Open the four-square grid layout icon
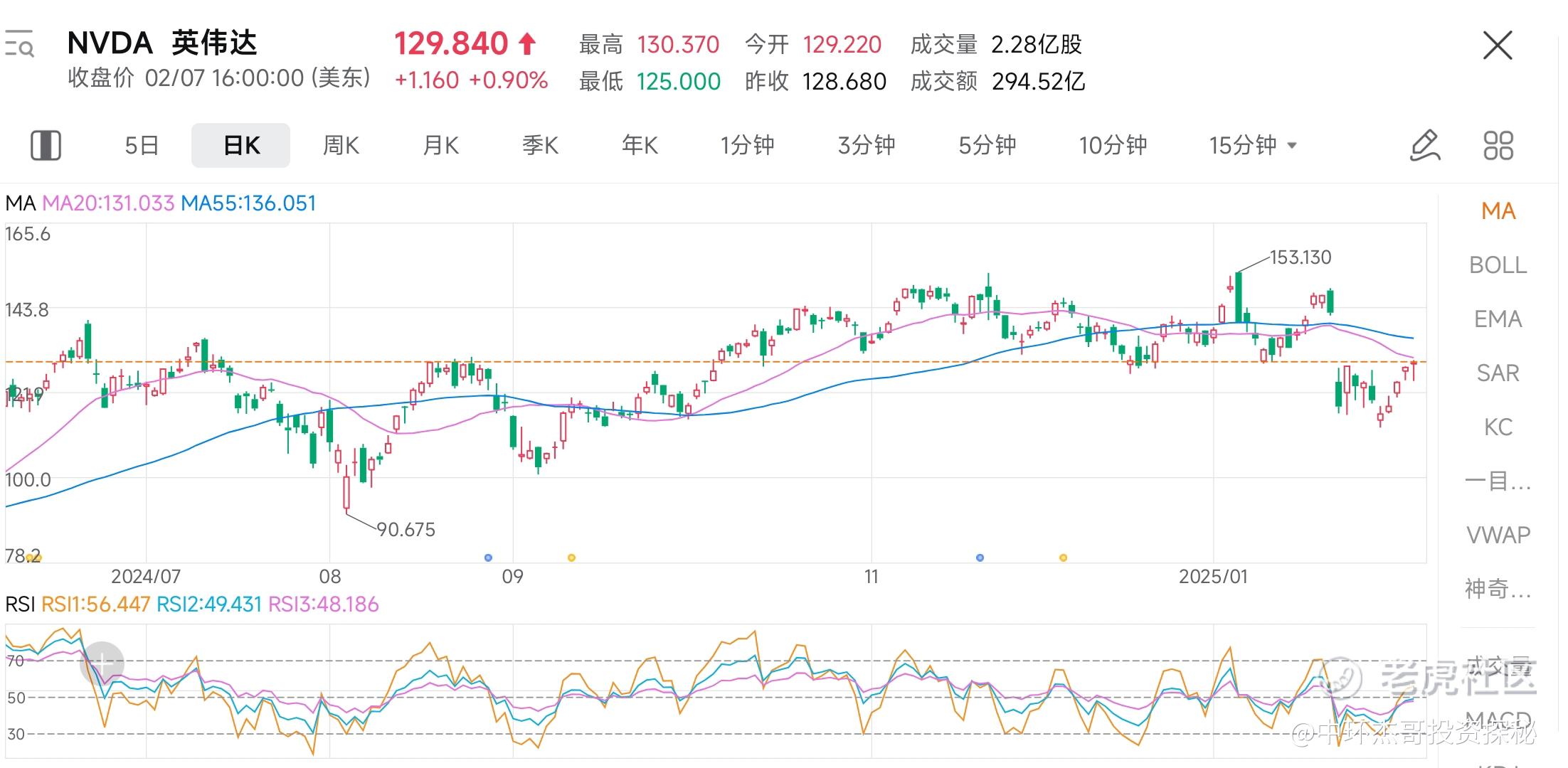The height and width of the screenshot is (768, 1568). coord(1498,145)
